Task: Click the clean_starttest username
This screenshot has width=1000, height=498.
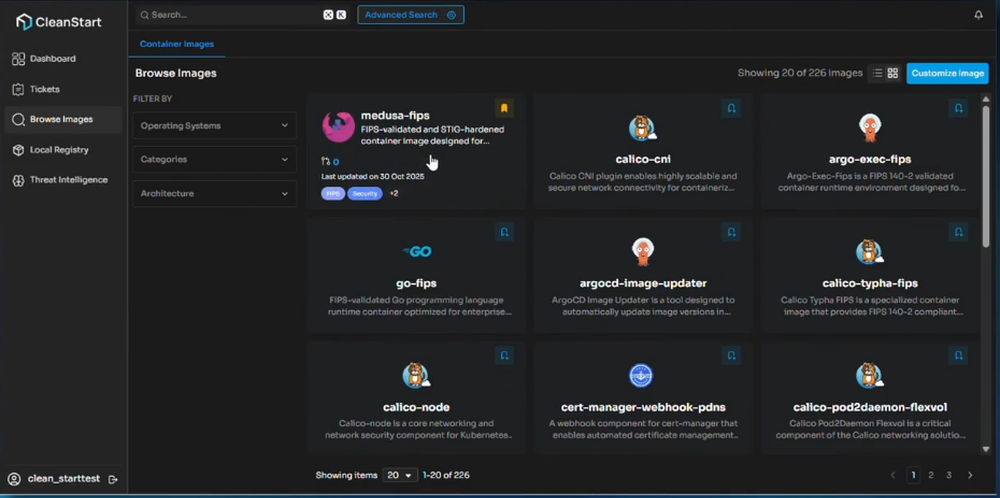Action: click(x=64, y=479)
